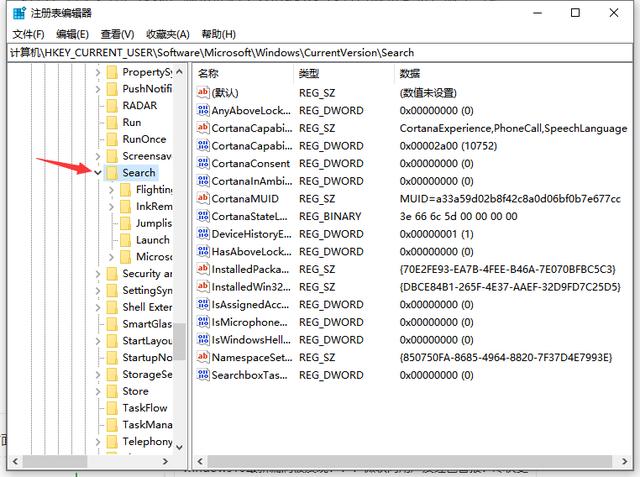The height and width of the screenshot is (477, 640).
Task: Click the (默认) string value icon
Action: (203, 93)
